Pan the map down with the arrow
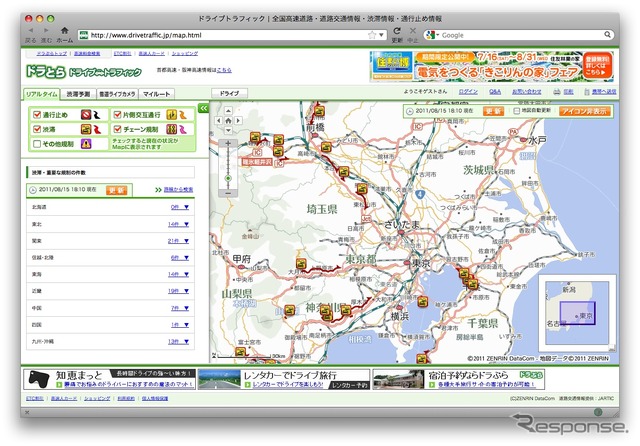640x446 pixels. (x=228, y=130)
